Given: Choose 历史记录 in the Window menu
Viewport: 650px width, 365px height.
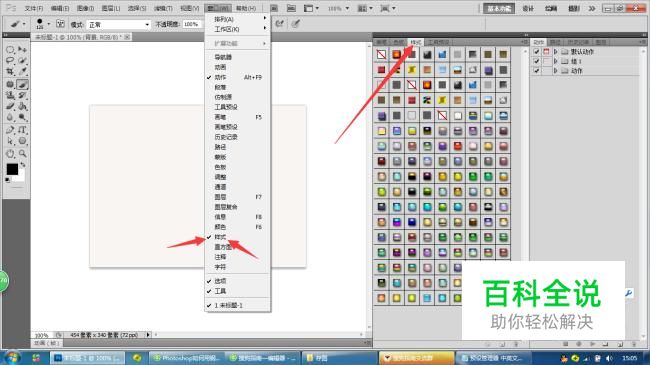Looking at the screenshot, I should pos(238,137).
